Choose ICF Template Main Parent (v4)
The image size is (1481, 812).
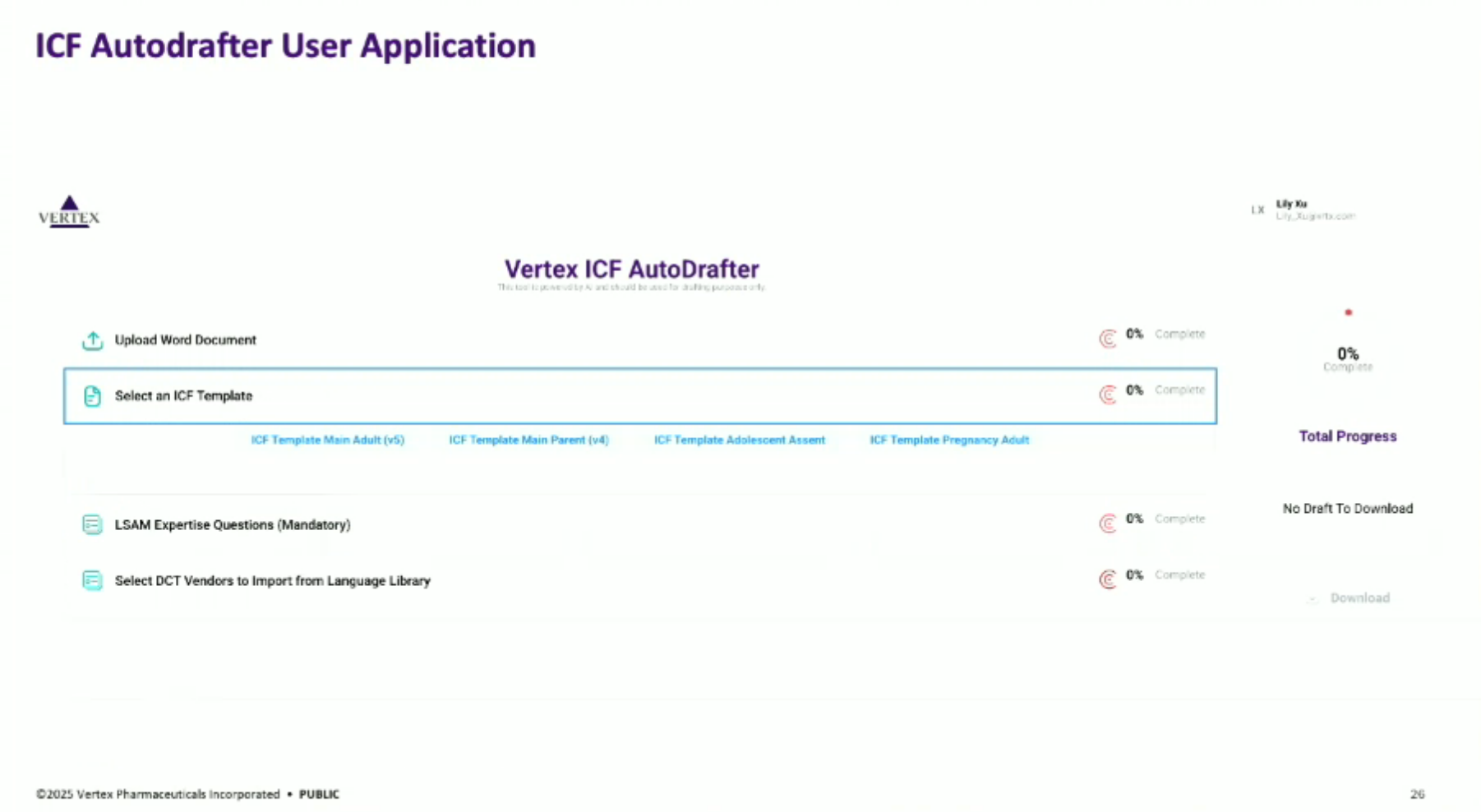[x=528, y=441]
